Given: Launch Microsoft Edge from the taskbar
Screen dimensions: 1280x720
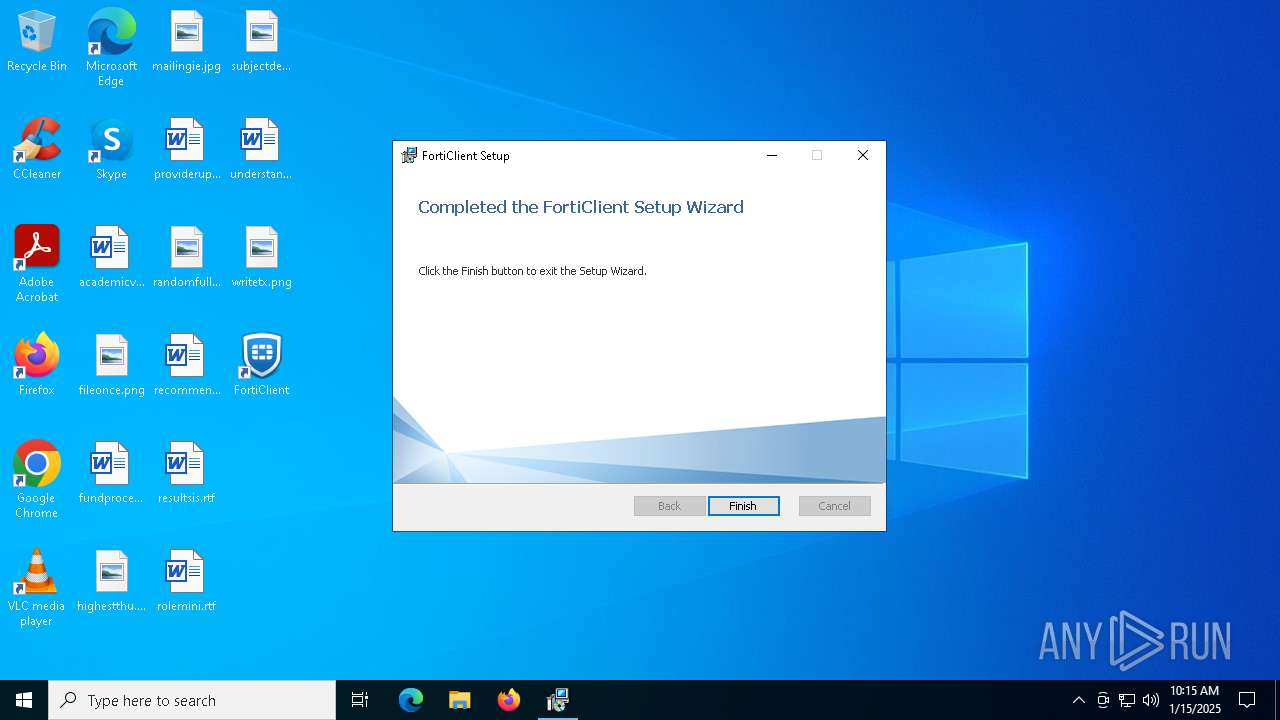Looking at the screenshot, I should click(411, 700).
